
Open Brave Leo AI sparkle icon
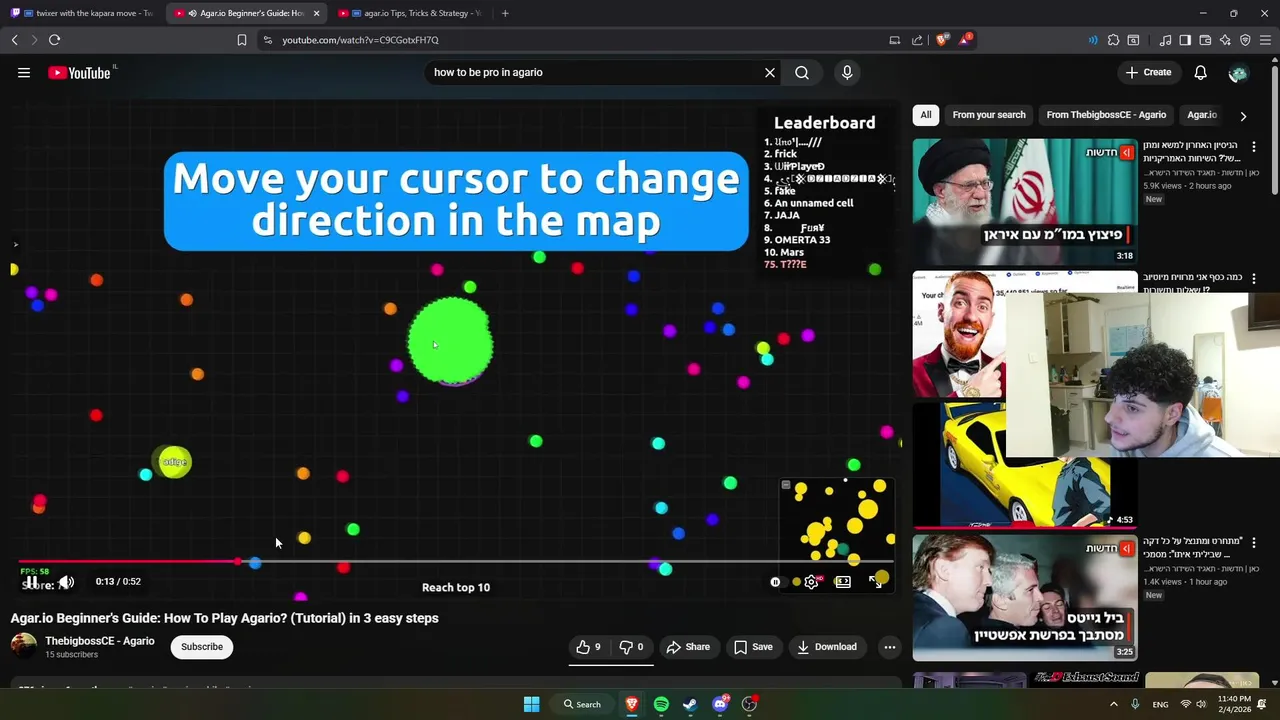coord(1225,40)
